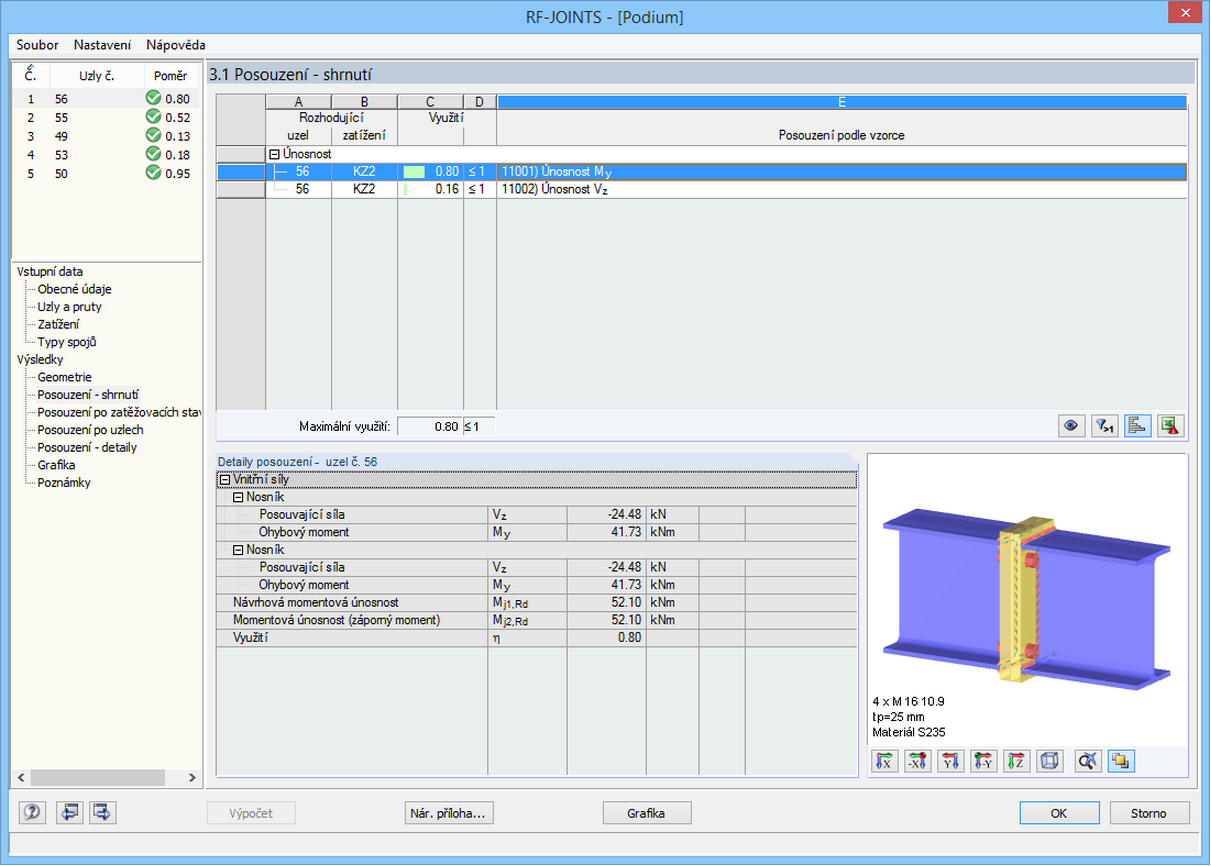Click the green utilization bar 0.80
This screenshot has height=866, width=1211.
click(414, 172)
